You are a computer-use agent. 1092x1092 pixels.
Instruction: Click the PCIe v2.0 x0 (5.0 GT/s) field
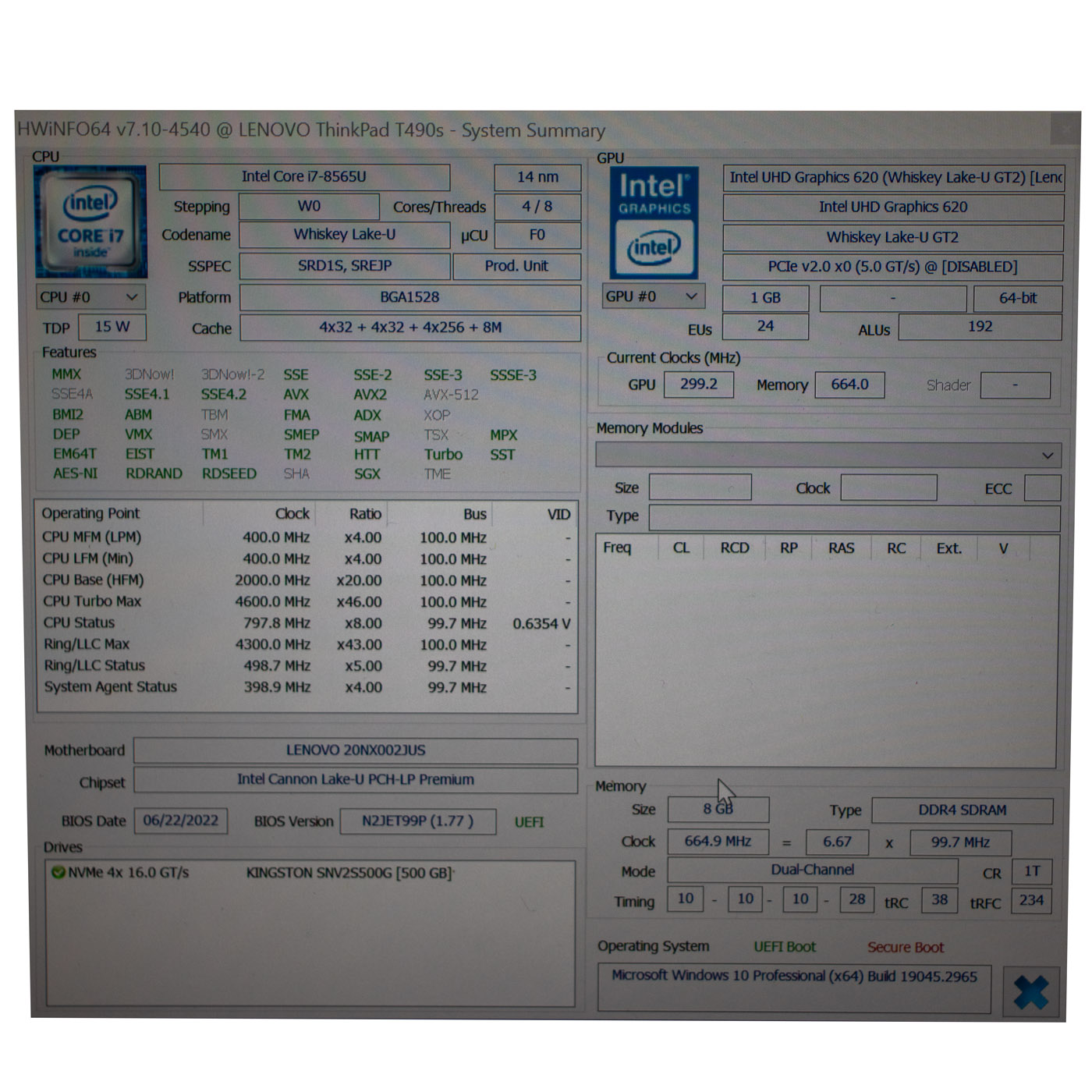893,267
